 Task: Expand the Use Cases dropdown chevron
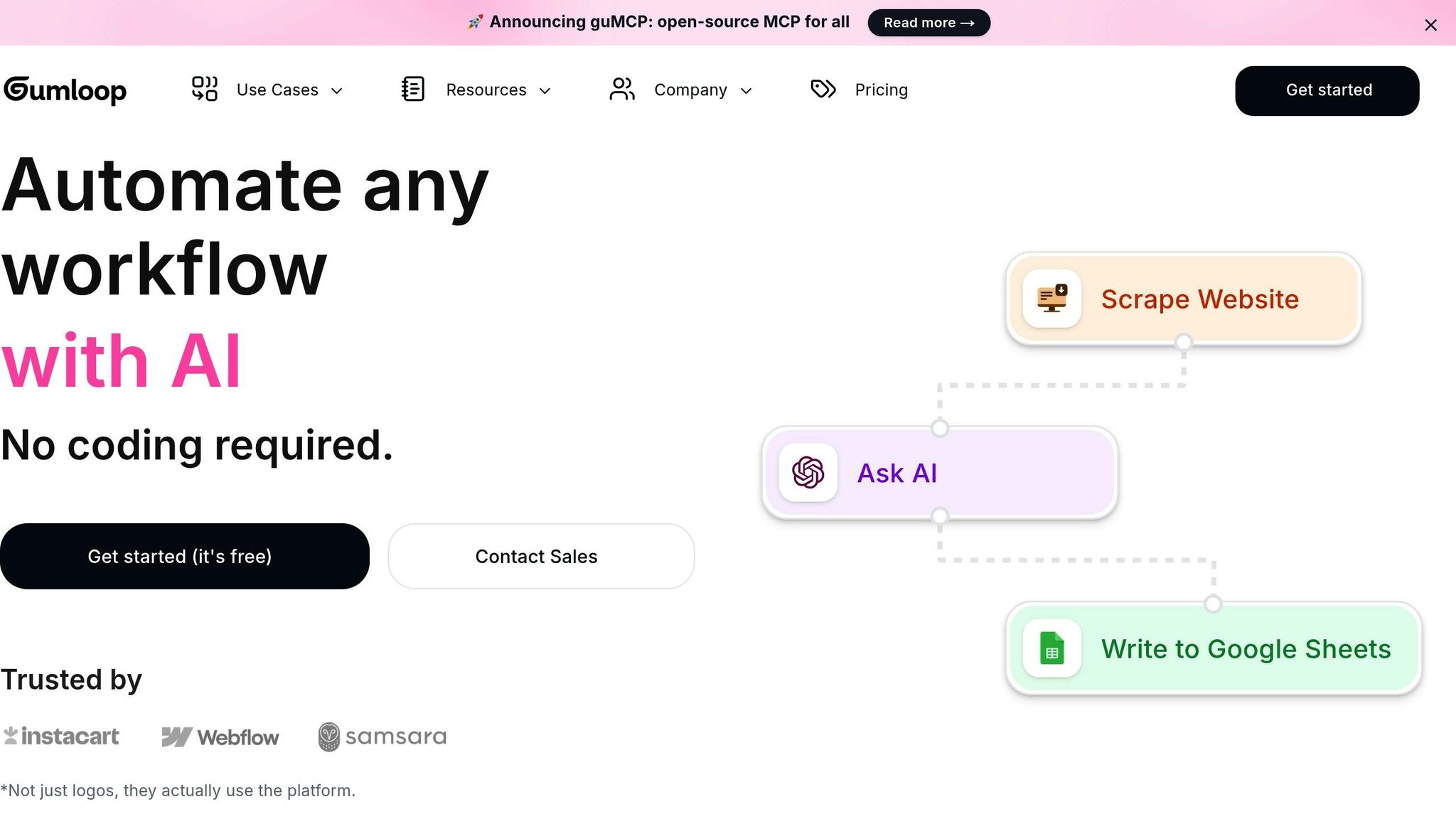(x=337, y=91)
